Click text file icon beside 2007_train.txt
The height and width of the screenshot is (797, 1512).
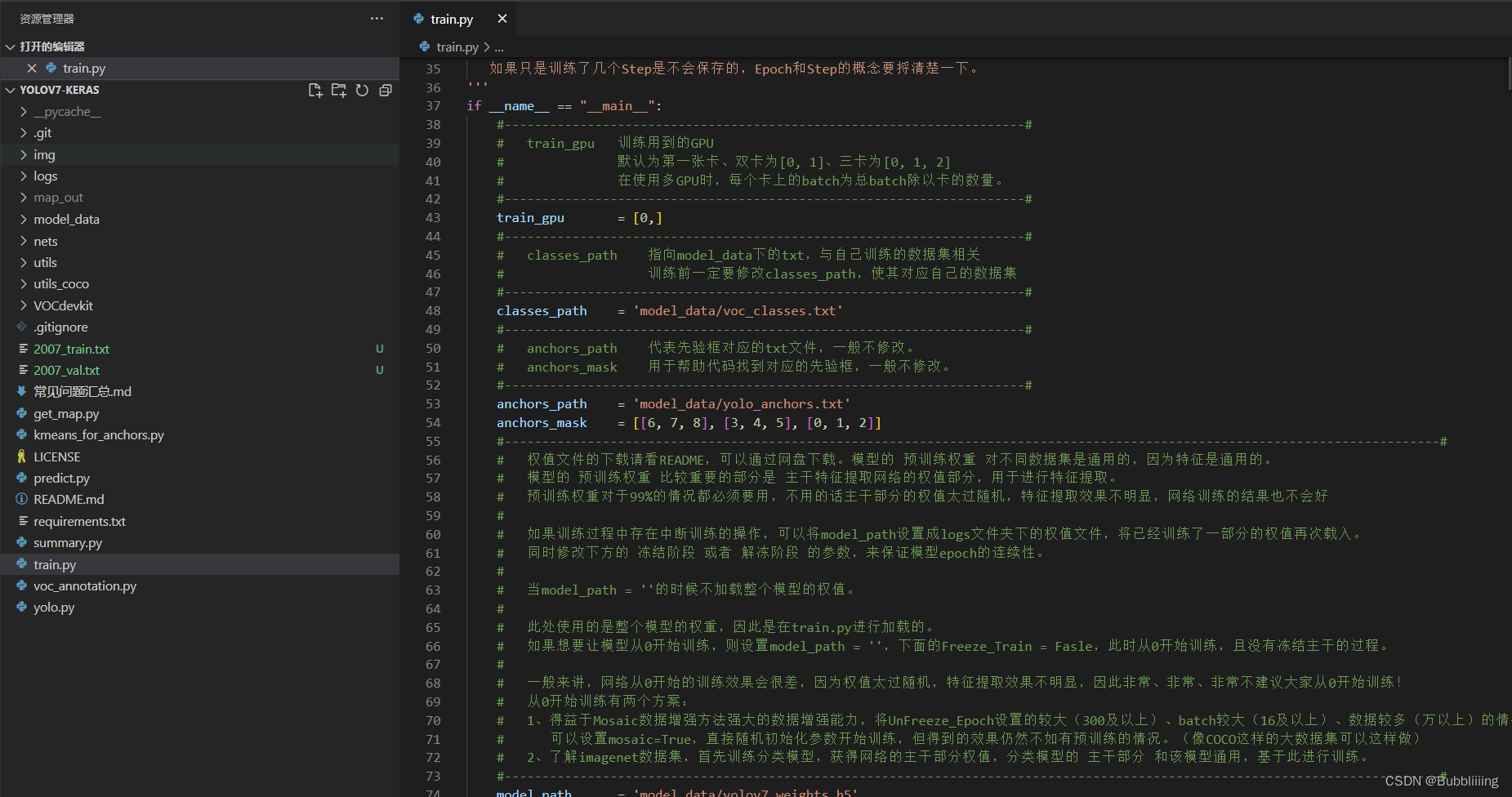coord(23,349)
